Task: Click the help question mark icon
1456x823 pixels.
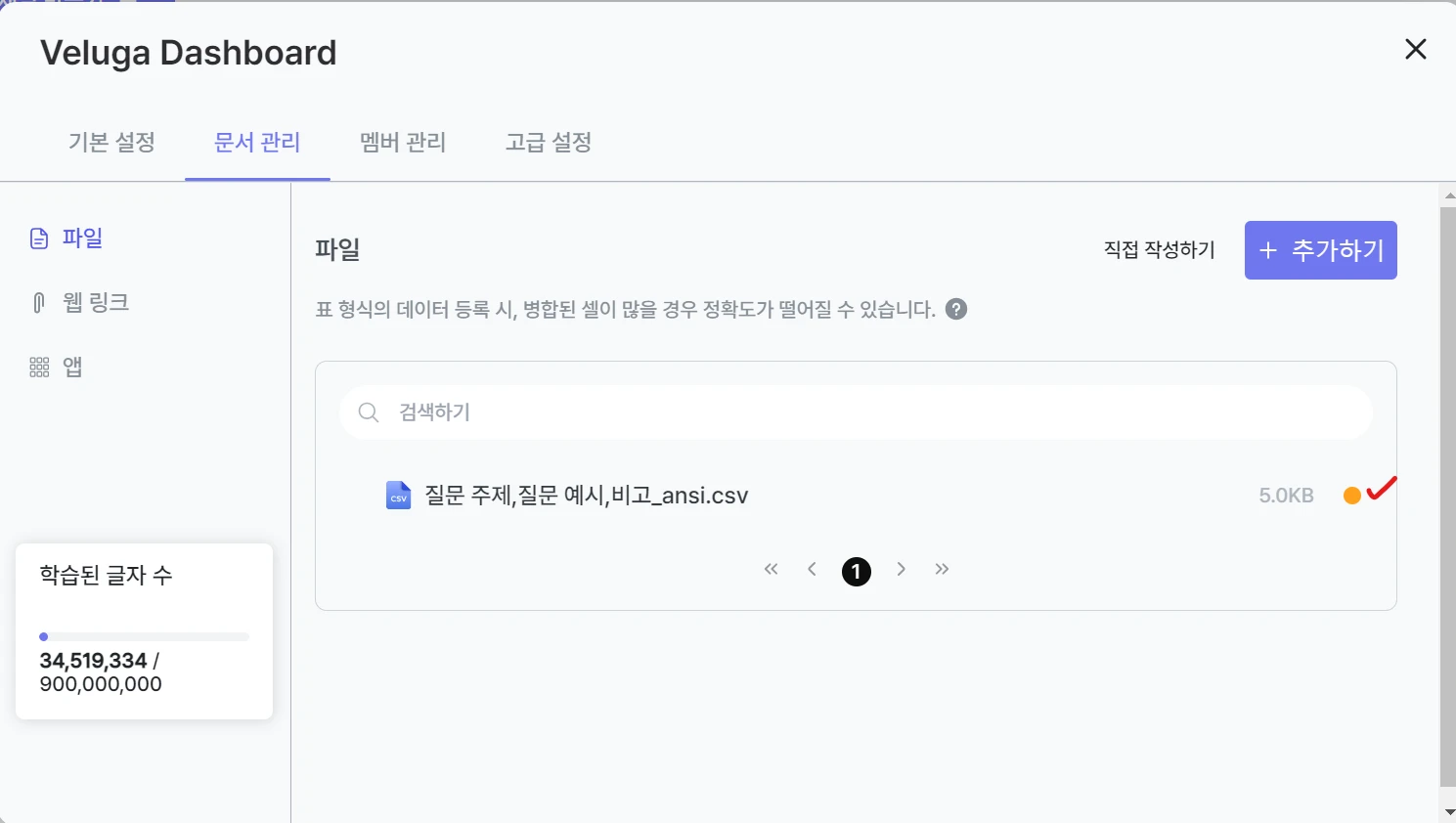Action: tap(956, 309)
